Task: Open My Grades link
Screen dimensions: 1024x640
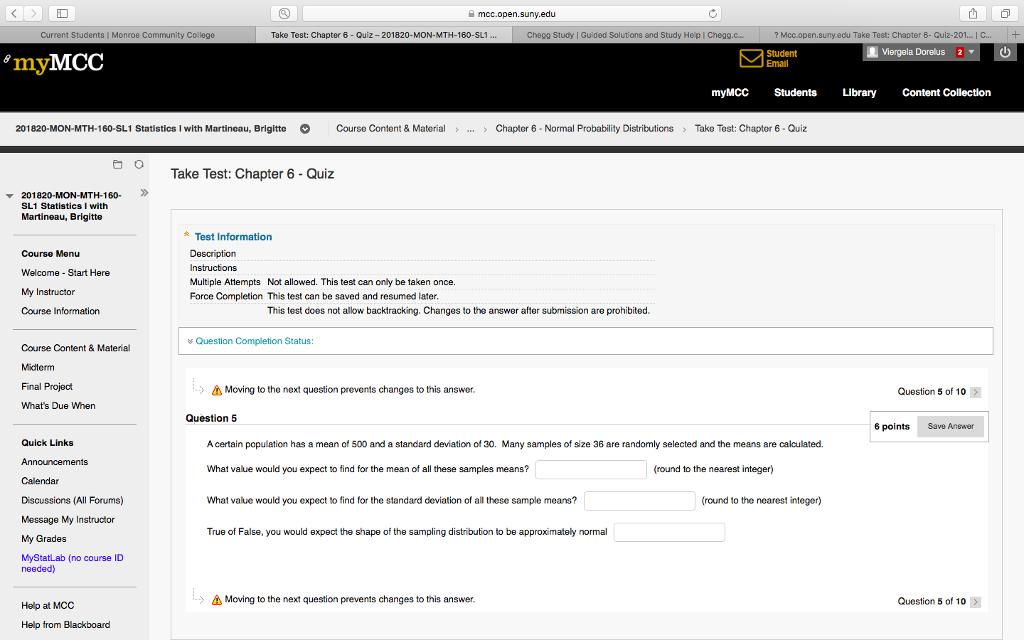Action: click(x=43, y=539)
